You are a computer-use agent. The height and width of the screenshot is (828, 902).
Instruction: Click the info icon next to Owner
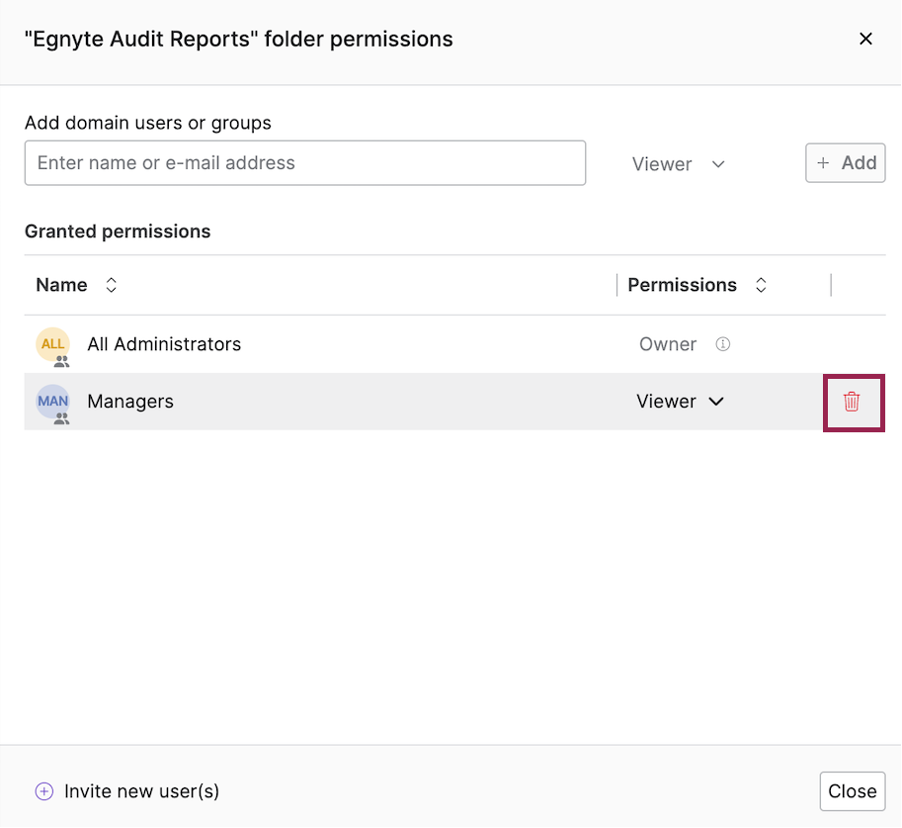tap(723, 344)
